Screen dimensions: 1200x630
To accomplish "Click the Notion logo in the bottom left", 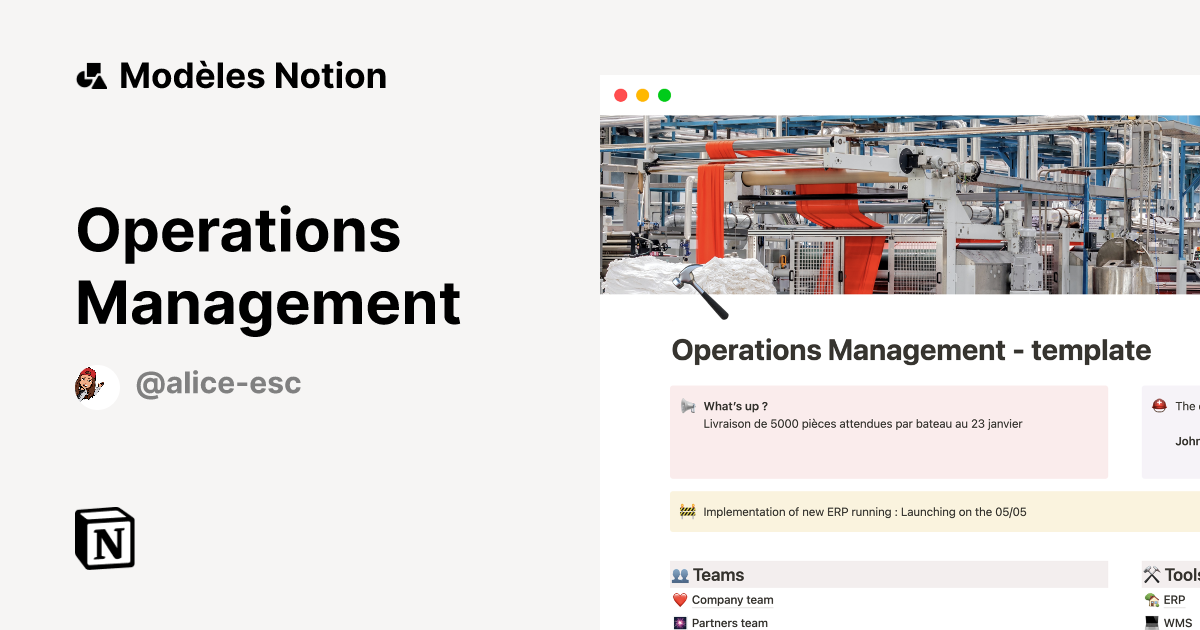I will point(104,539).
